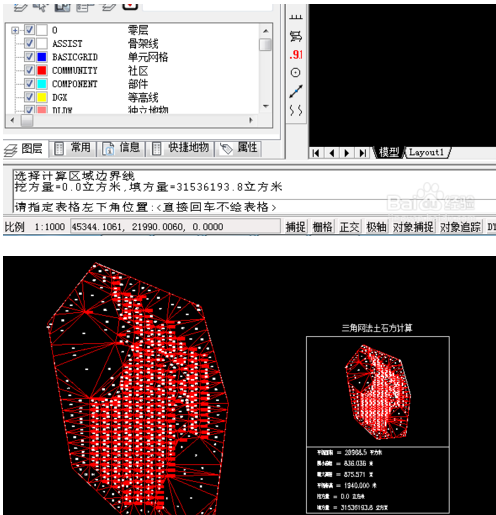This screenshot has height=515, width=496.
Task: Select the DGX layer name row
Action: (x=60, y=97)
